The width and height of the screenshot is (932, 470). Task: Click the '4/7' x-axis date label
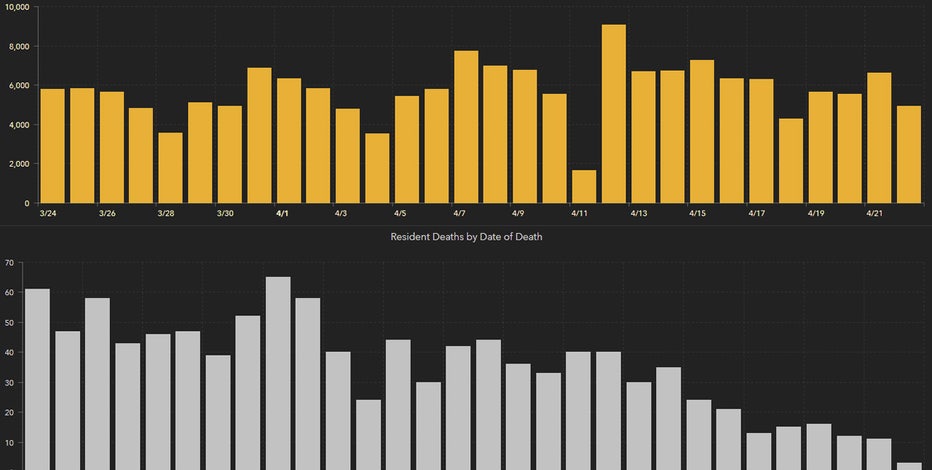click(x=459, y=213)
